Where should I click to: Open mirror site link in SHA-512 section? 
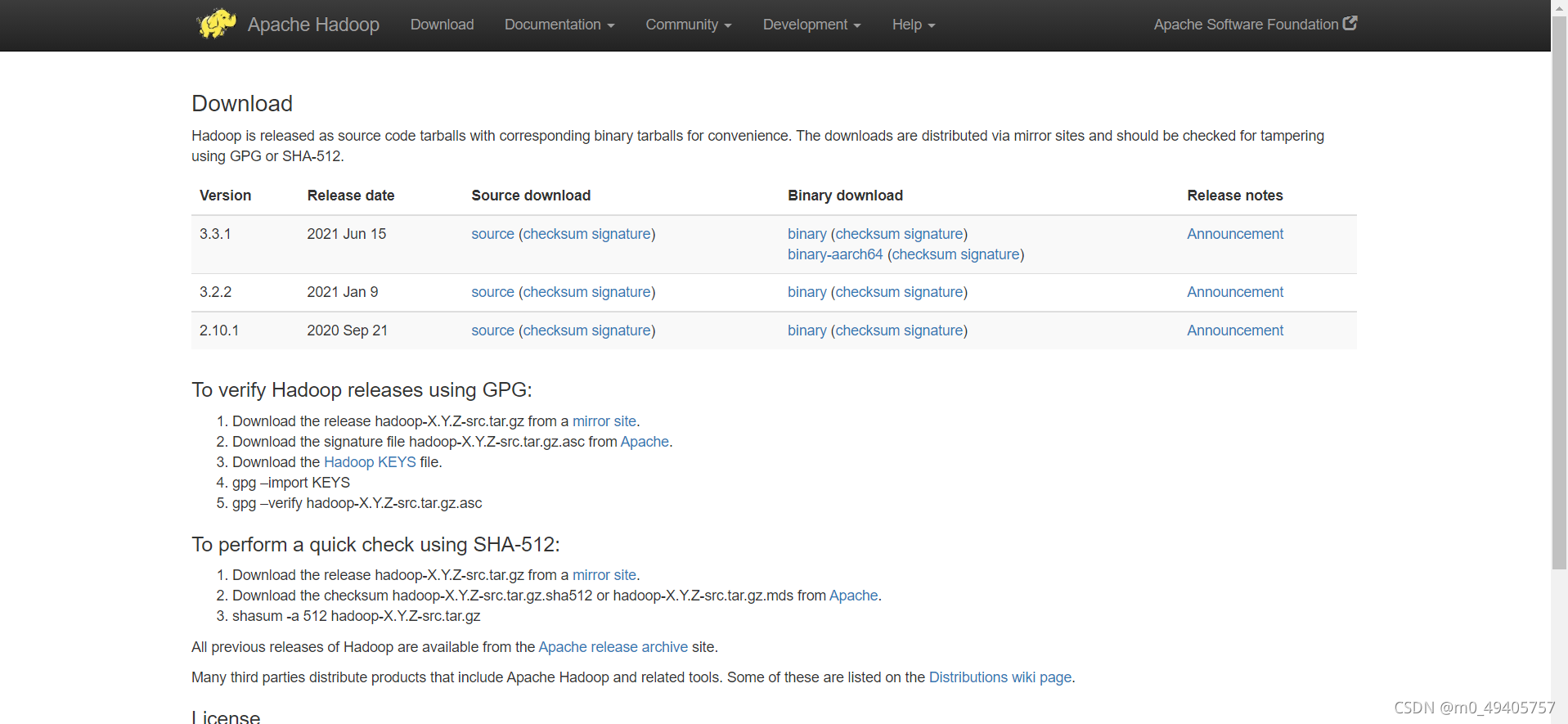604,575
